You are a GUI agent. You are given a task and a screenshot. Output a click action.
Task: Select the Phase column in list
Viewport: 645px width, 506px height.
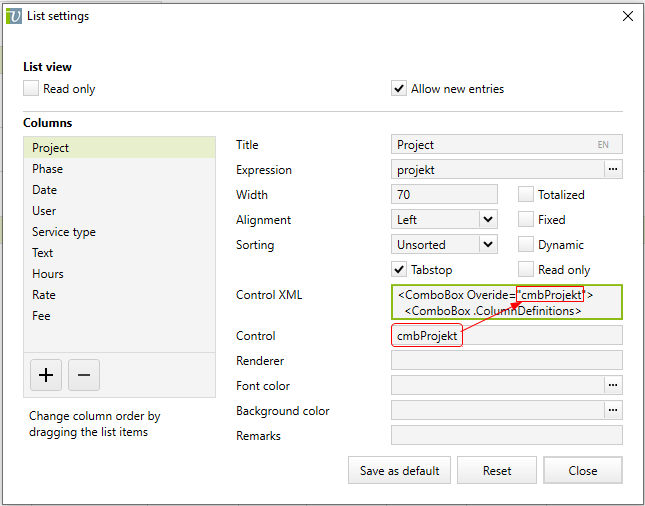coord(47,169)
